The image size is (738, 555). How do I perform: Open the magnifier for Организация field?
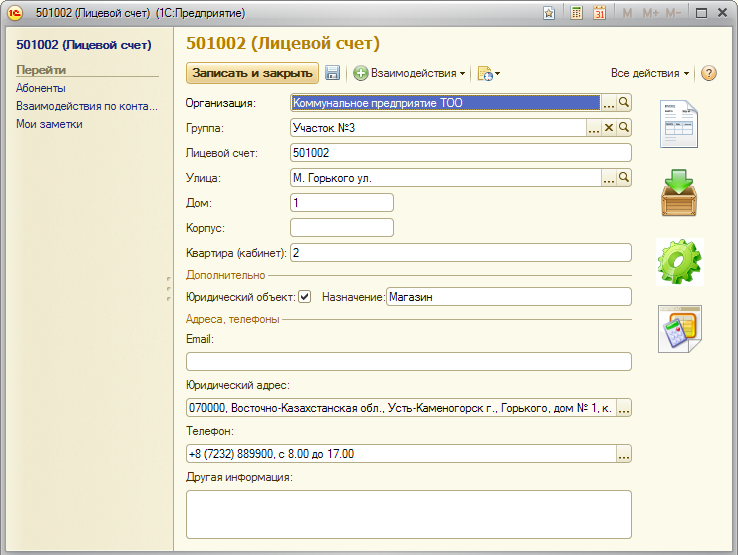point(624,102)
